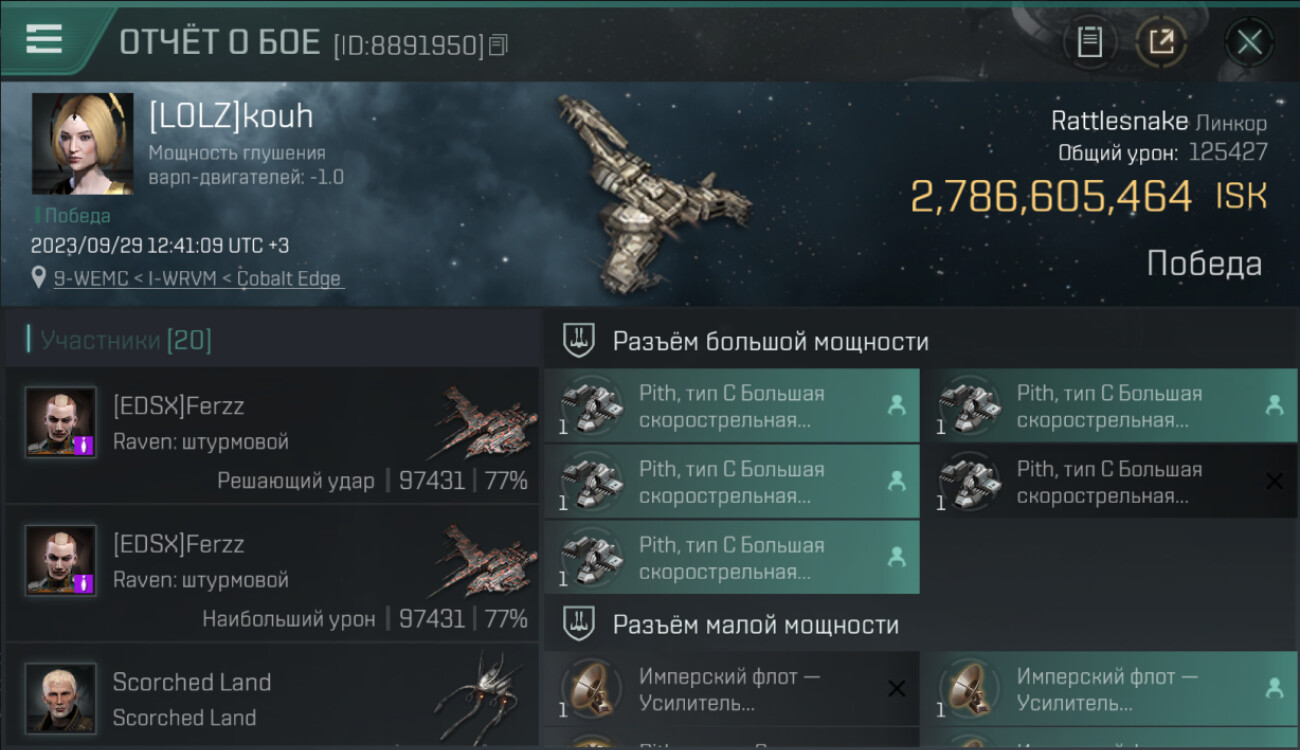Click the person icon on the top-right Pith module

[x=1274, y=405]
